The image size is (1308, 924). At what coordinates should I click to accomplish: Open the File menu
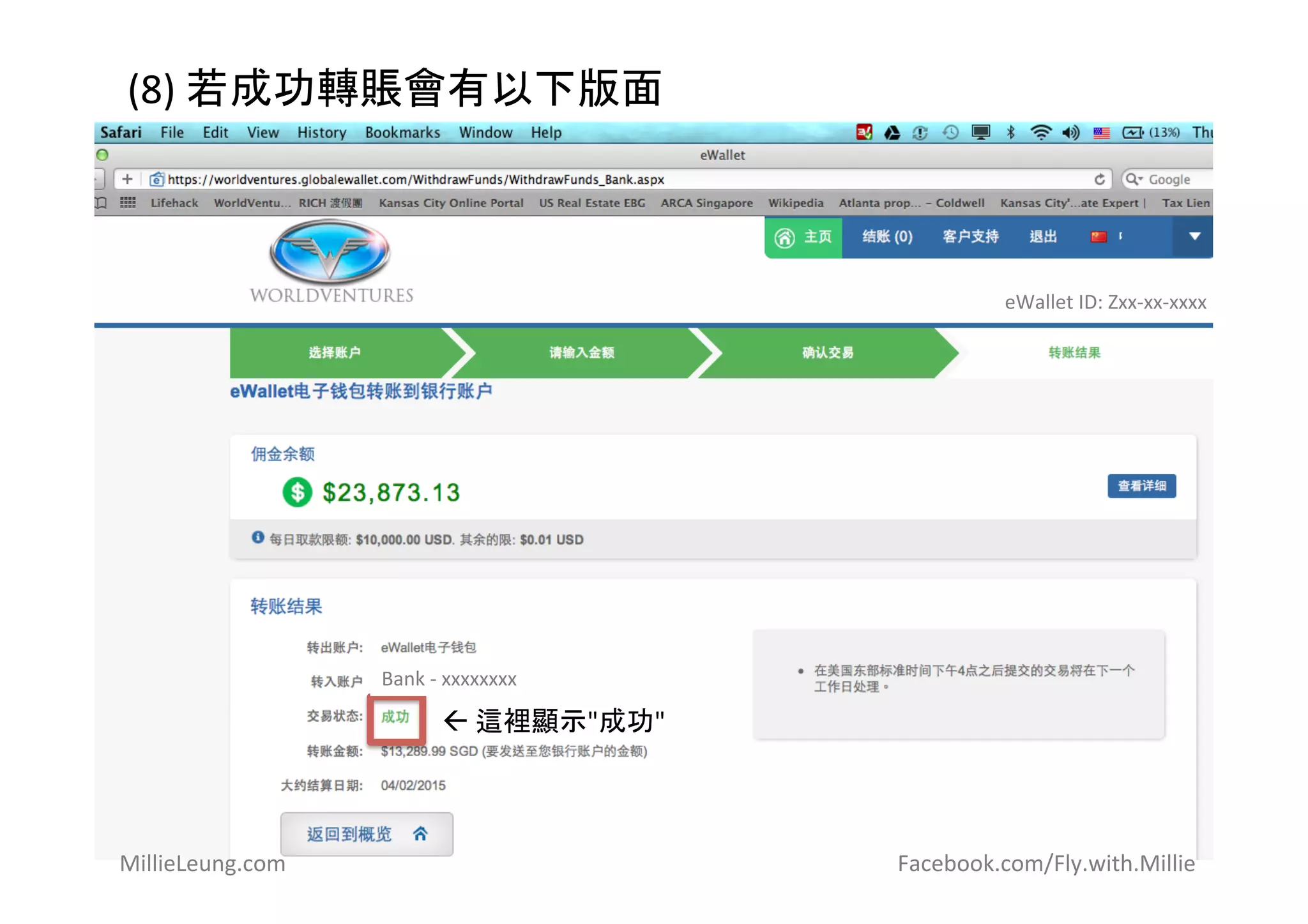click(172, 132)
